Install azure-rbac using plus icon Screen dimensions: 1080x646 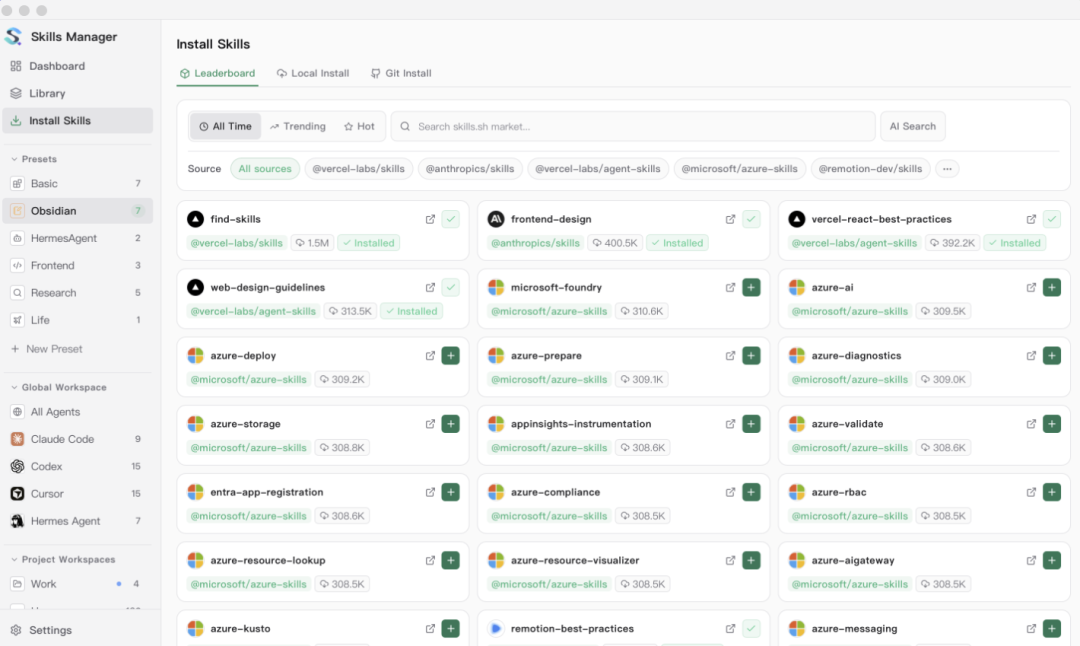1051,492
